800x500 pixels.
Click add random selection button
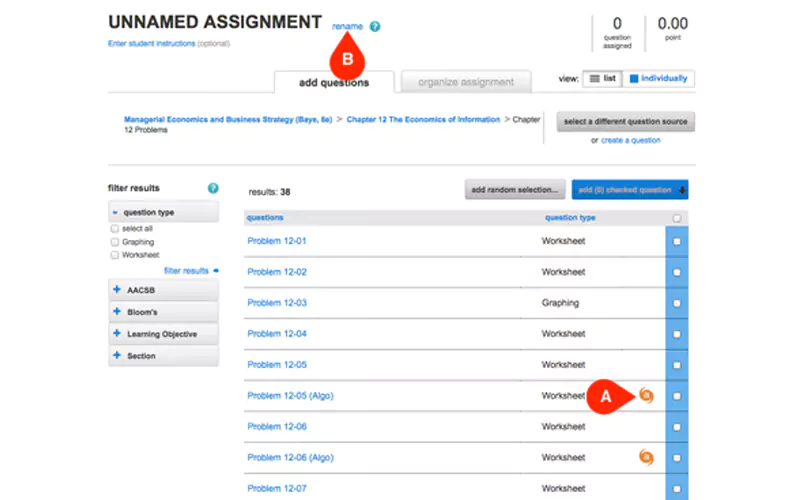[x=515, y=190]
